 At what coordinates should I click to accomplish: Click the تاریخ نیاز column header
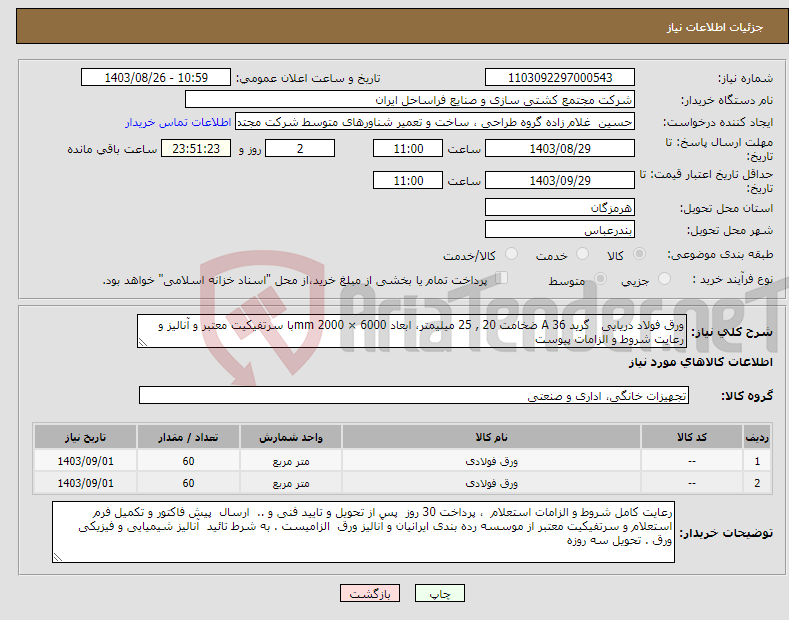[x=86, y=437]
